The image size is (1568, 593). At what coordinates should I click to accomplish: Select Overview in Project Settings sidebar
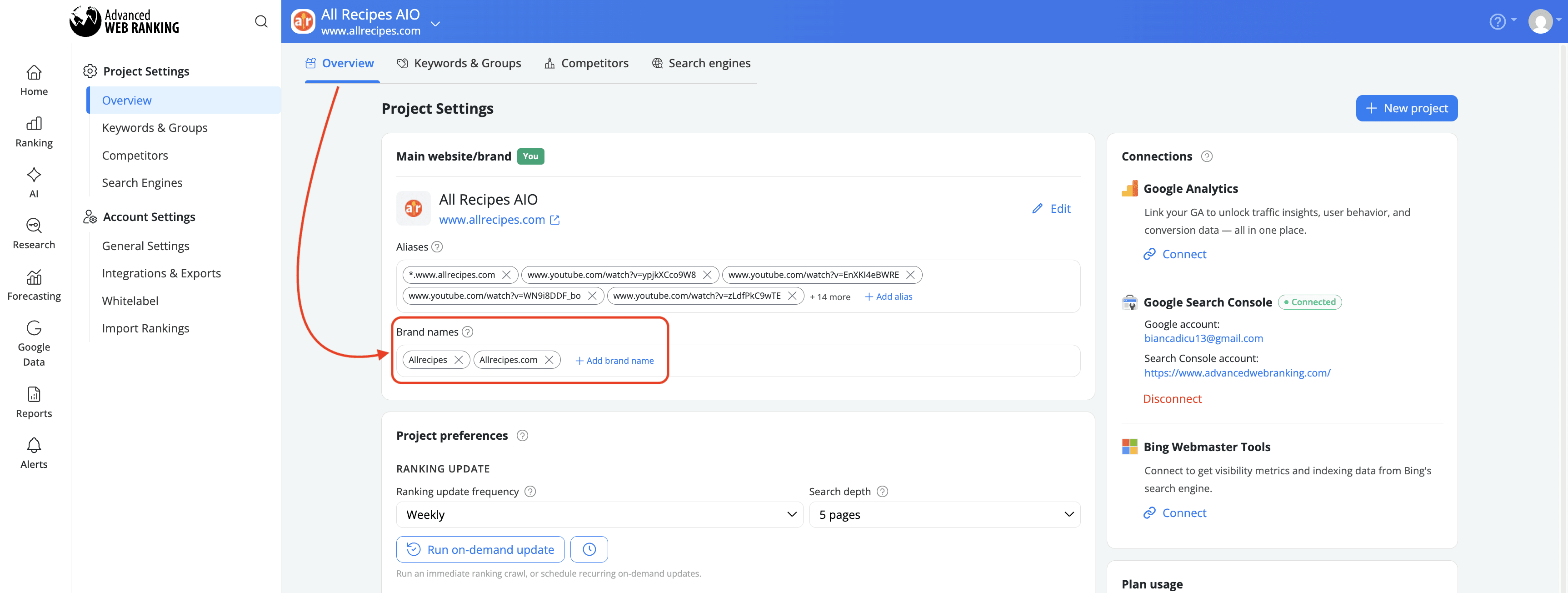184,101
